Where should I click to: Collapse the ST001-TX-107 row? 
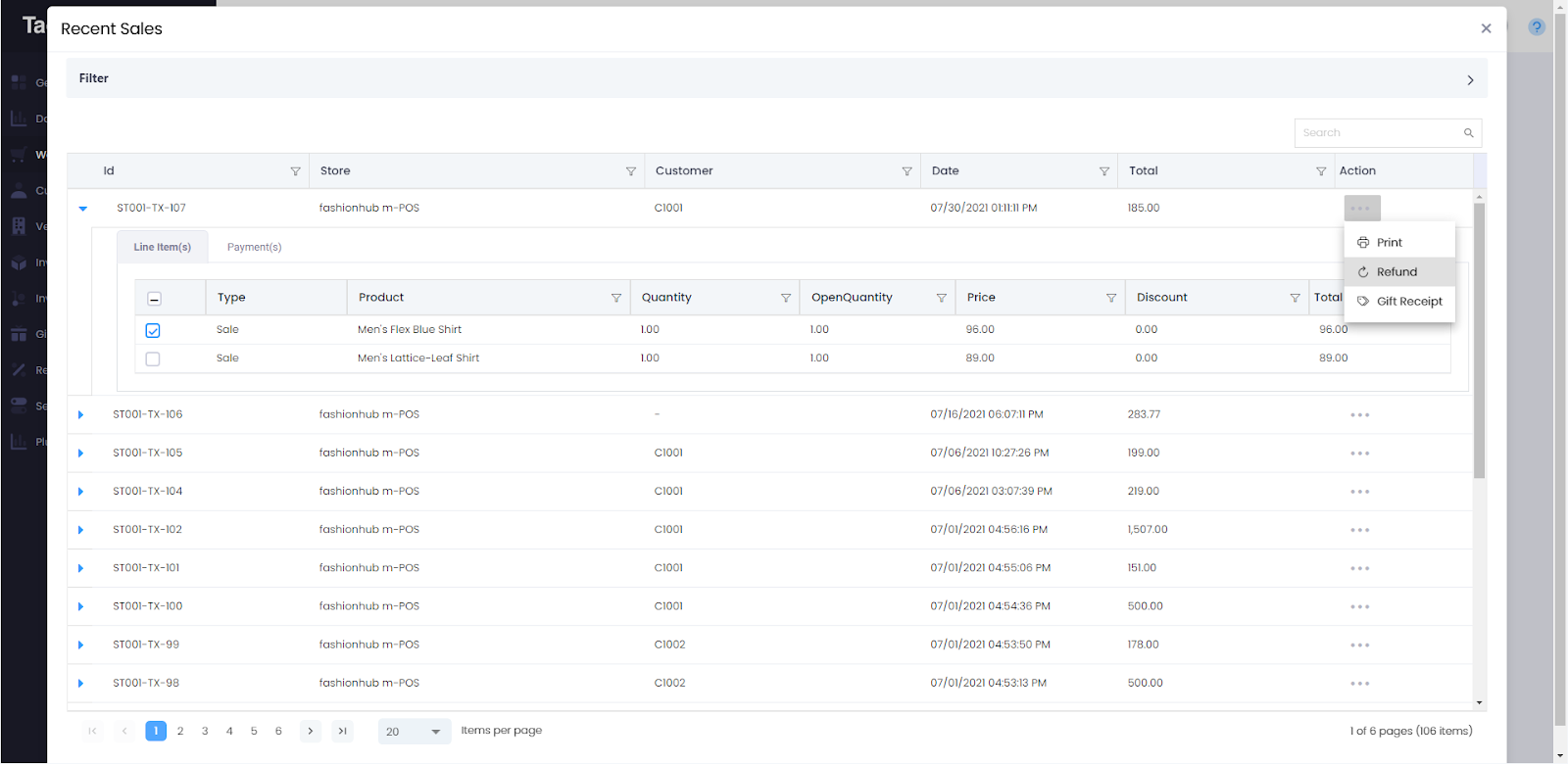pos(83,209)
